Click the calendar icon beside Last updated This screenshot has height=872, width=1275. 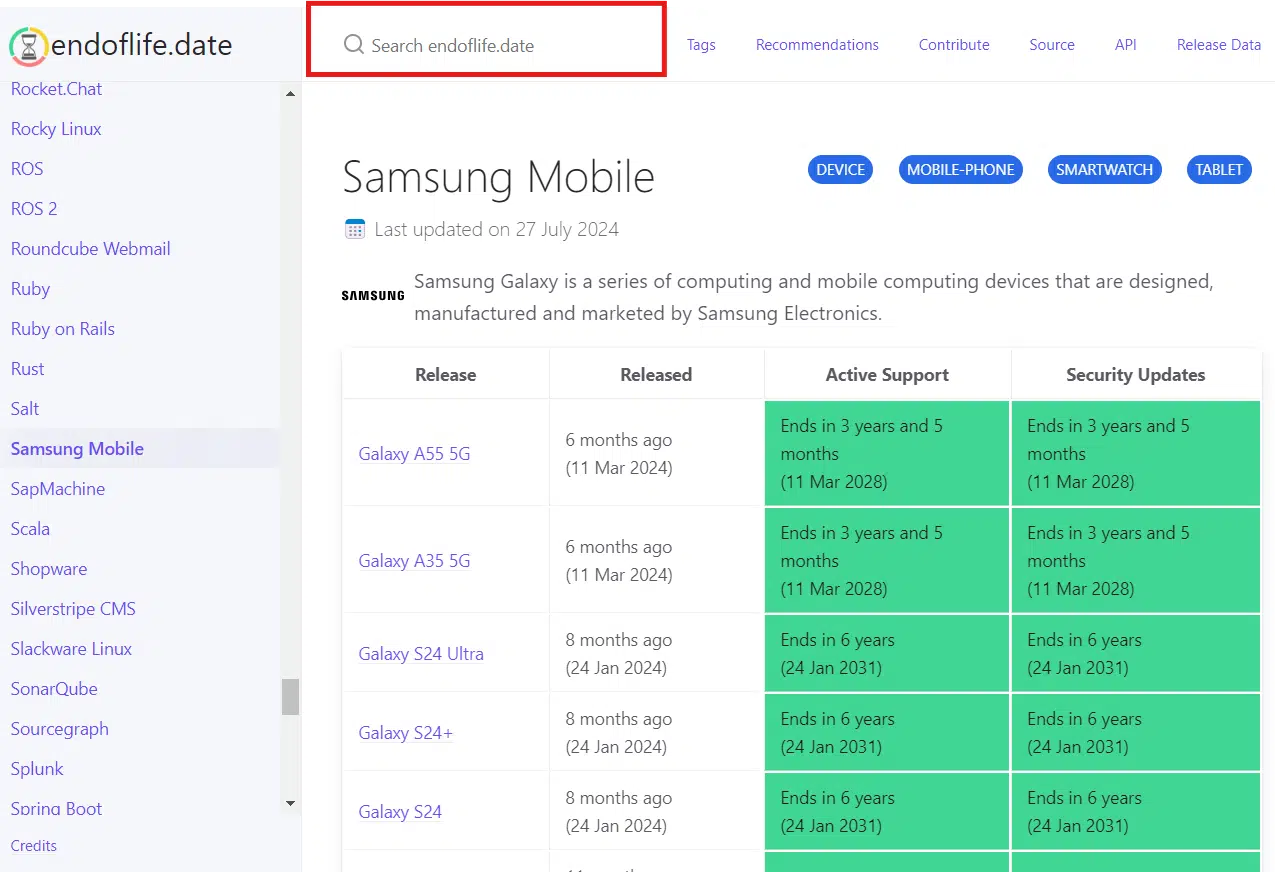click(355, 229)
